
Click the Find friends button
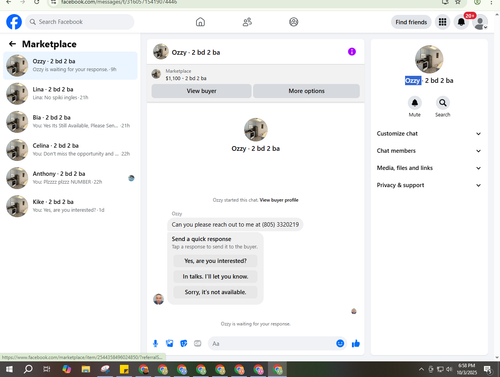pos(411,22)
